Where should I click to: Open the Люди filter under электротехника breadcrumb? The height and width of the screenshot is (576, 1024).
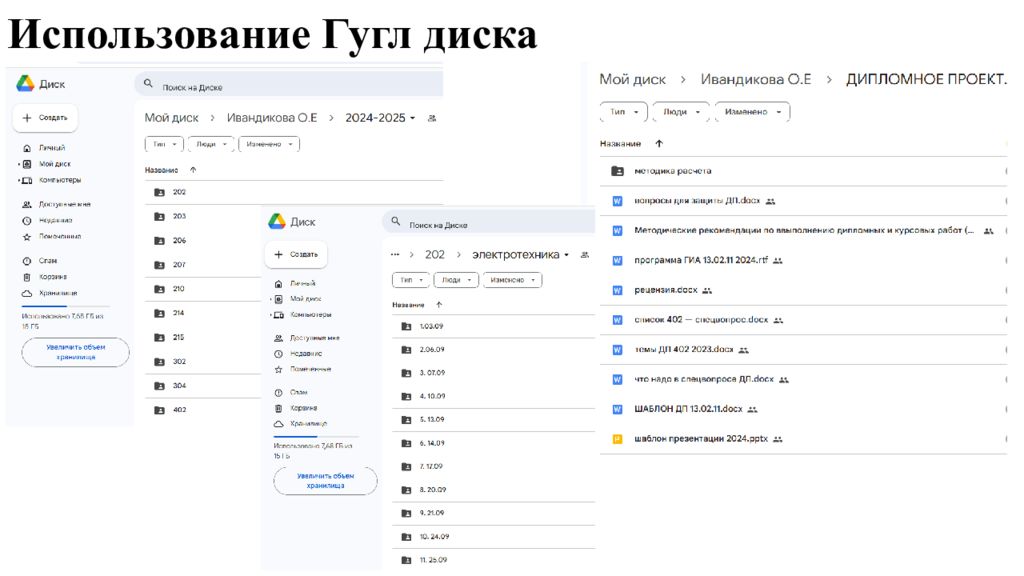pos(456,281)
